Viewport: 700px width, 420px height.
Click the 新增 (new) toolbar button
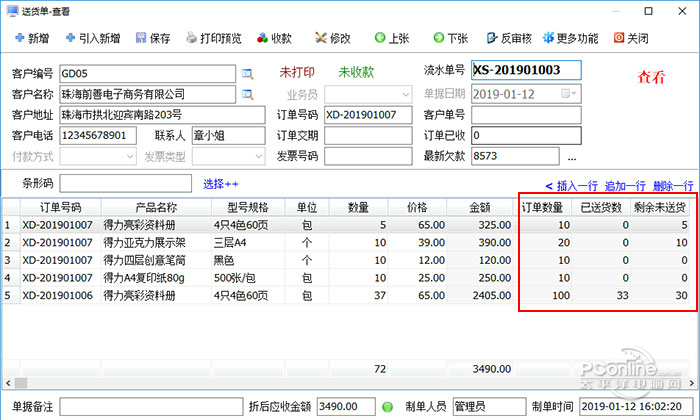[32, 38]
